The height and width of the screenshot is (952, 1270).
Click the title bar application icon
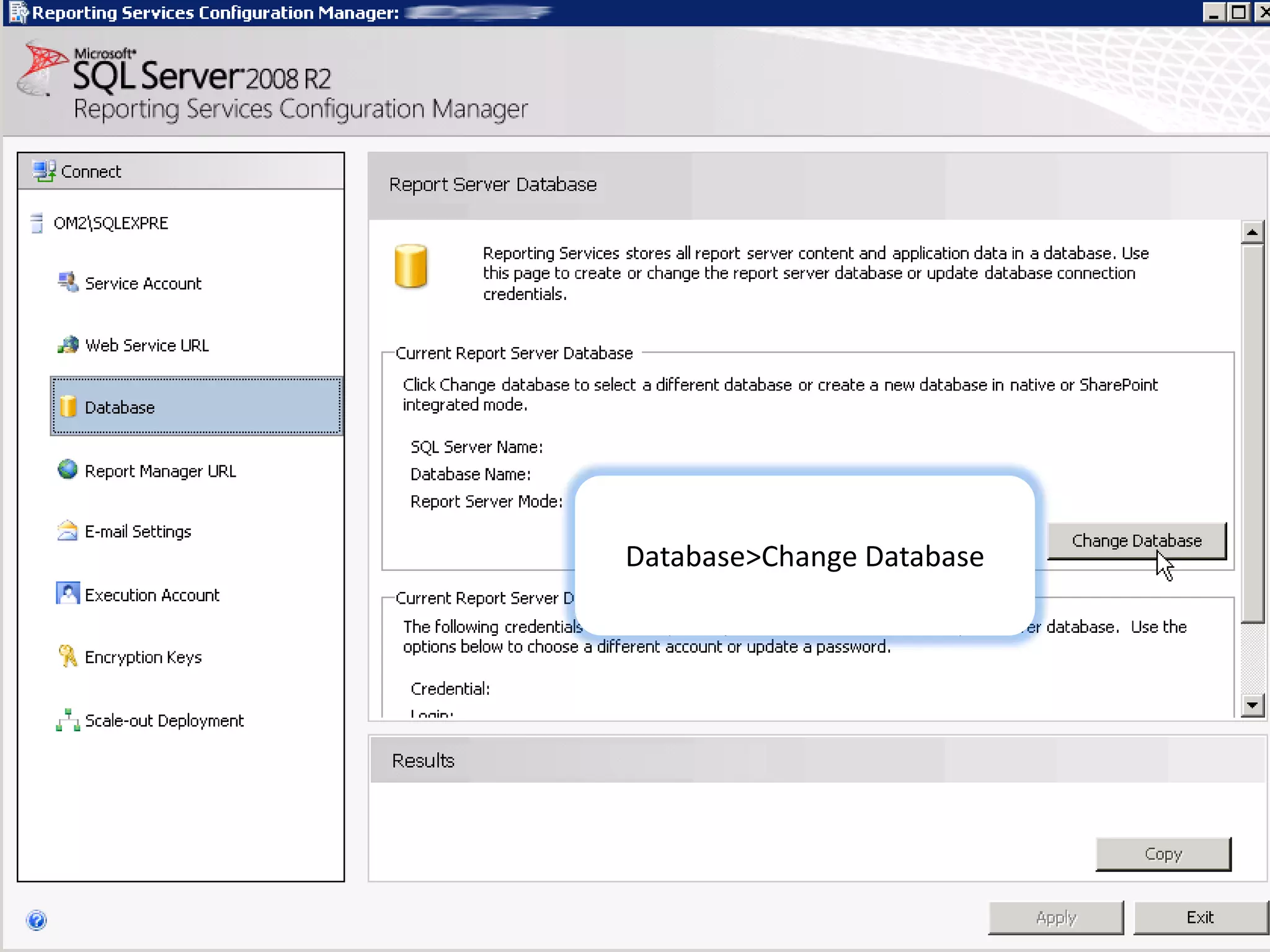point(19,12)
